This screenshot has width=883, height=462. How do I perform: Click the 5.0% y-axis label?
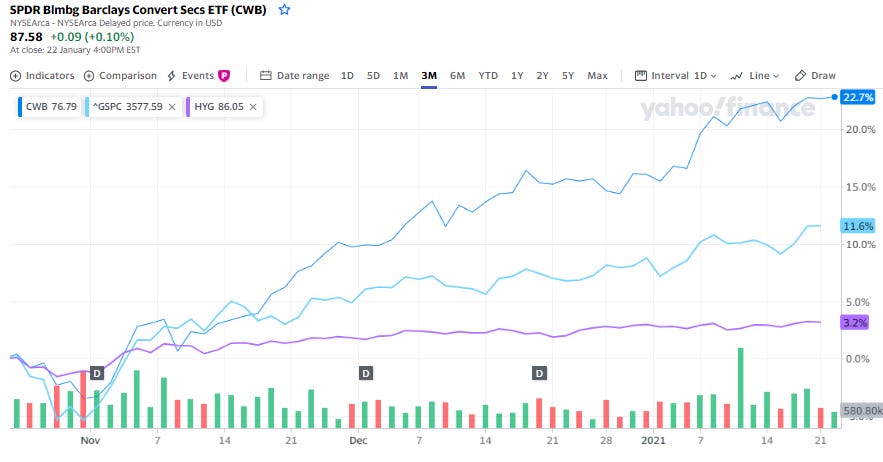857,302
